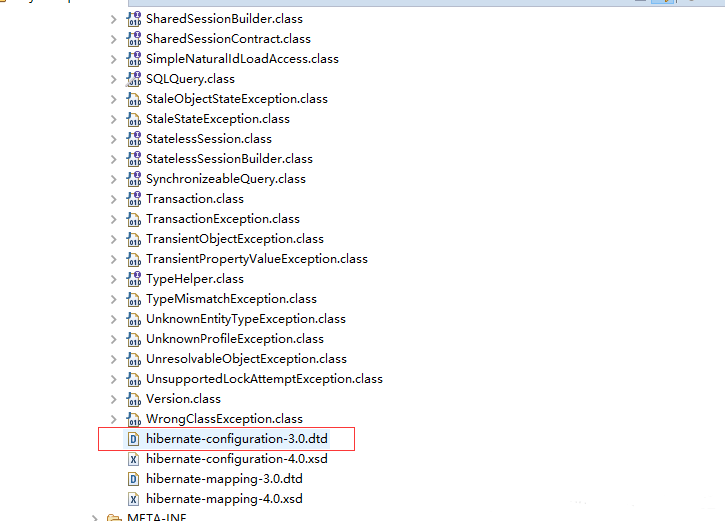Viewport: 725px width, 521px height.
Task: Select SynchronizeableQuery.class entry
Action: click(x=226, y=179)
